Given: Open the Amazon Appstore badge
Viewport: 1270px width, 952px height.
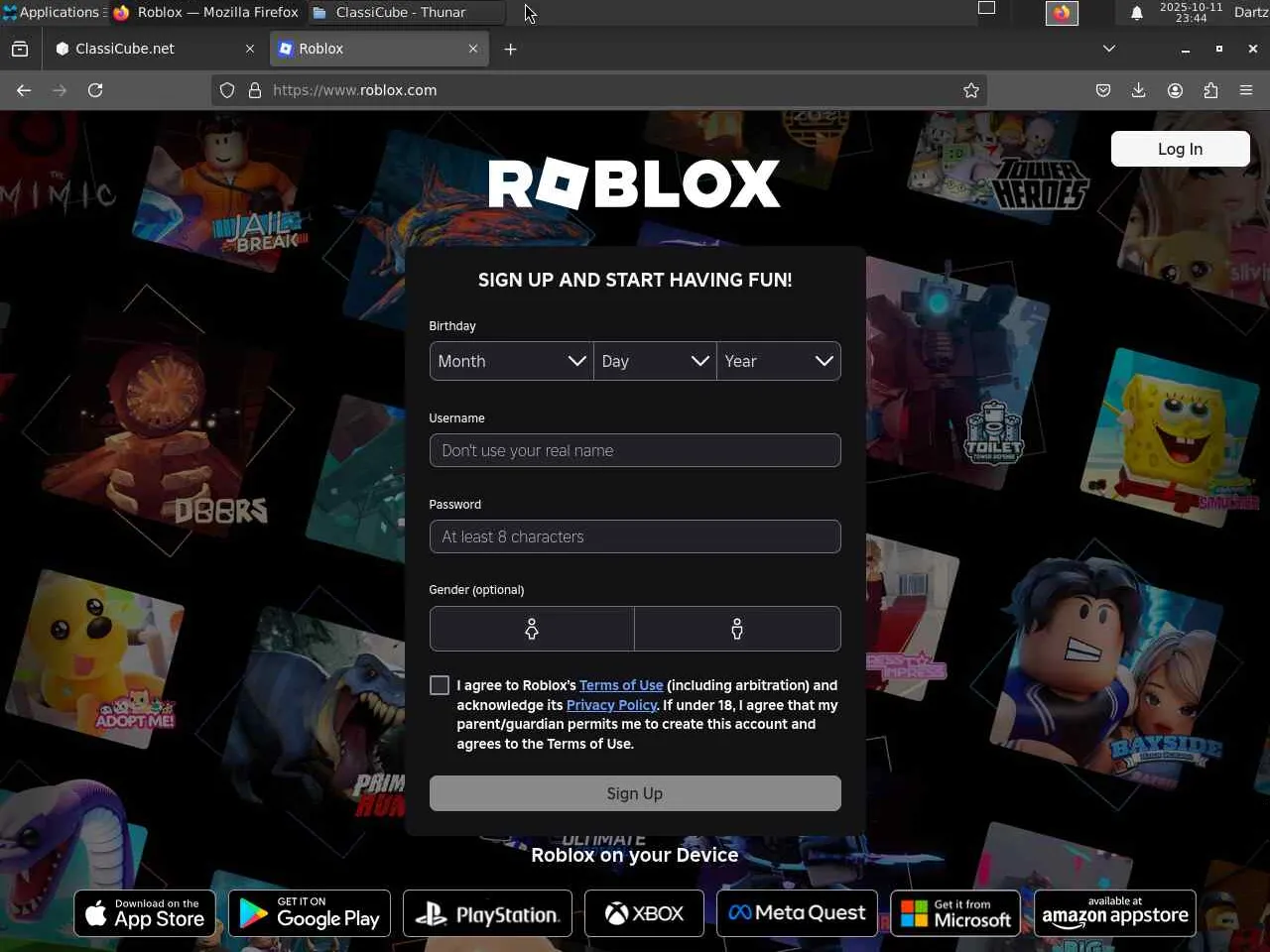Looking at the screenshot, I should (1115, 913).
